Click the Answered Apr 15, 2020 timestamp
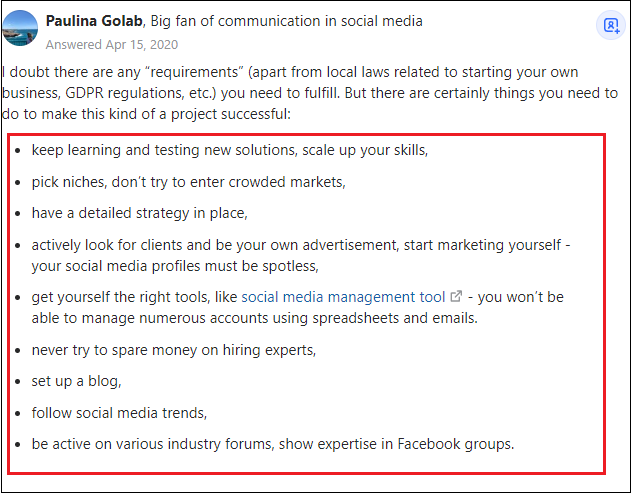 click(112, 44)
